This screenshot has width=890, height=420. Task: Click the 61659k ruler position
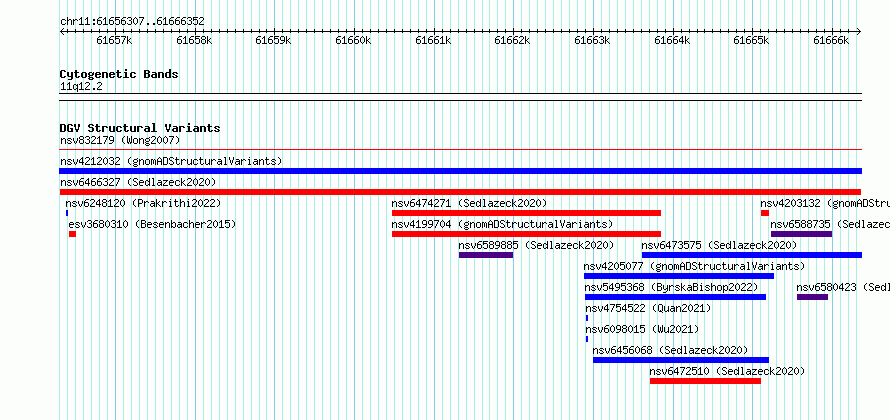coord(273,40)
